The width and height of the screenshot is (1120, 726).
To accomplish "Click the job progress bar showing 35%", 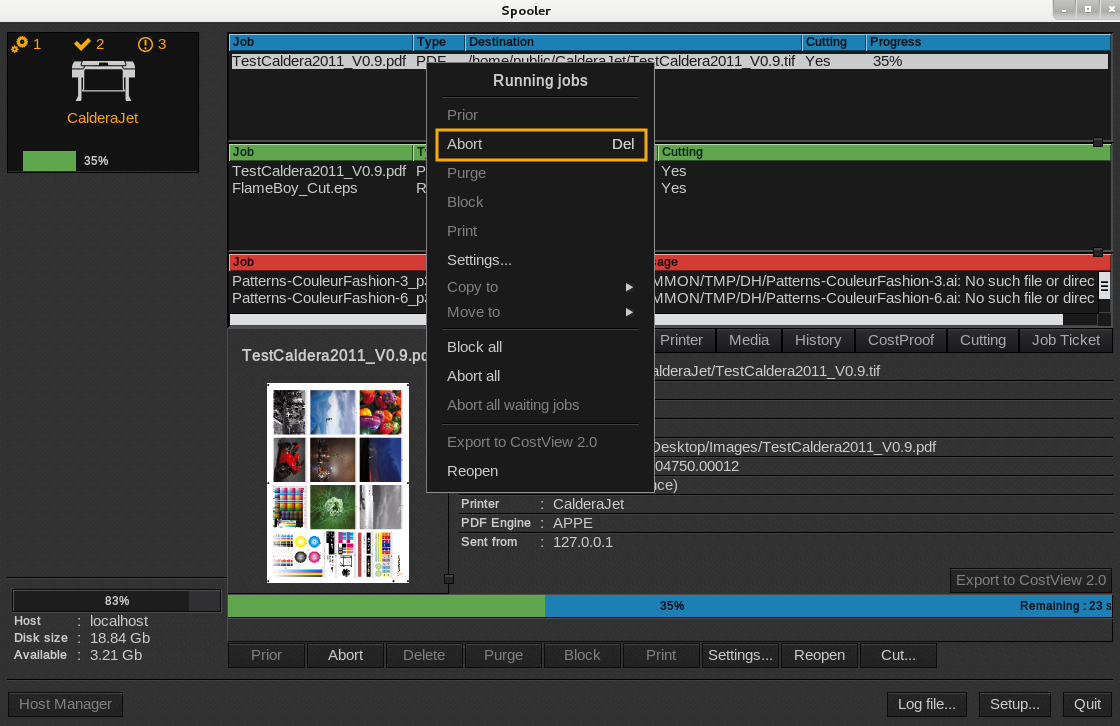I will point(670,606).
